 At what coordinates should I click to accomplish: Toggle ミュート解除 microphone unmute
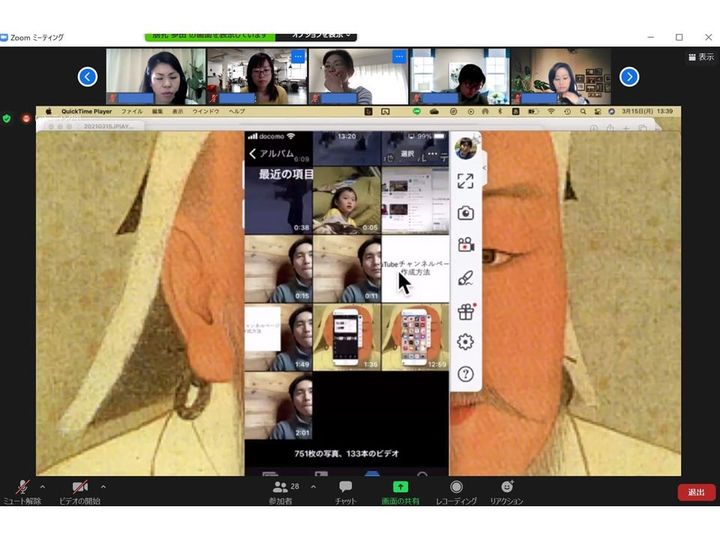point(22,491)
